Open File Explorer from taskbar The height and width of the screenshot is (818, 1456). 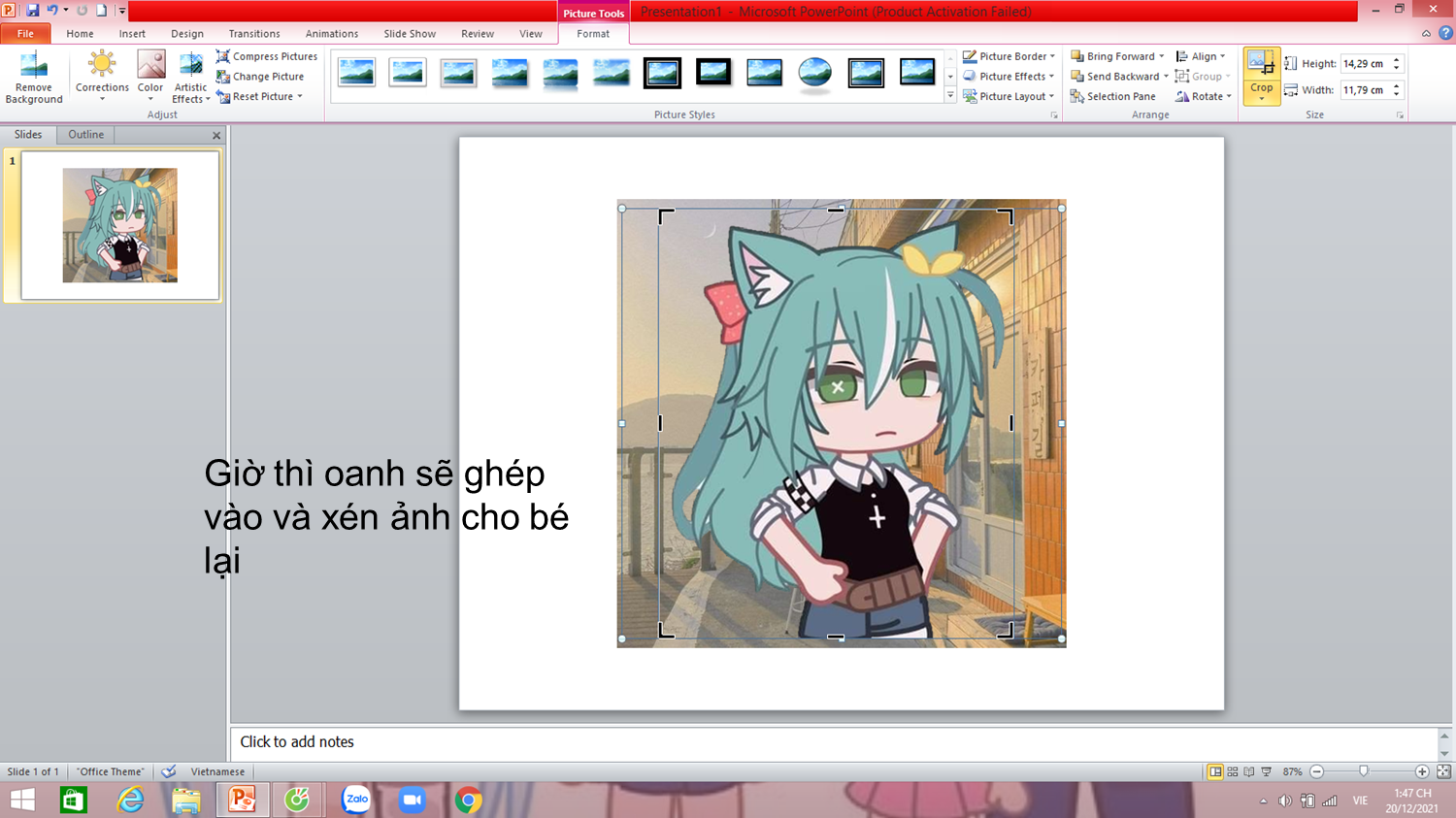(185, 801)
